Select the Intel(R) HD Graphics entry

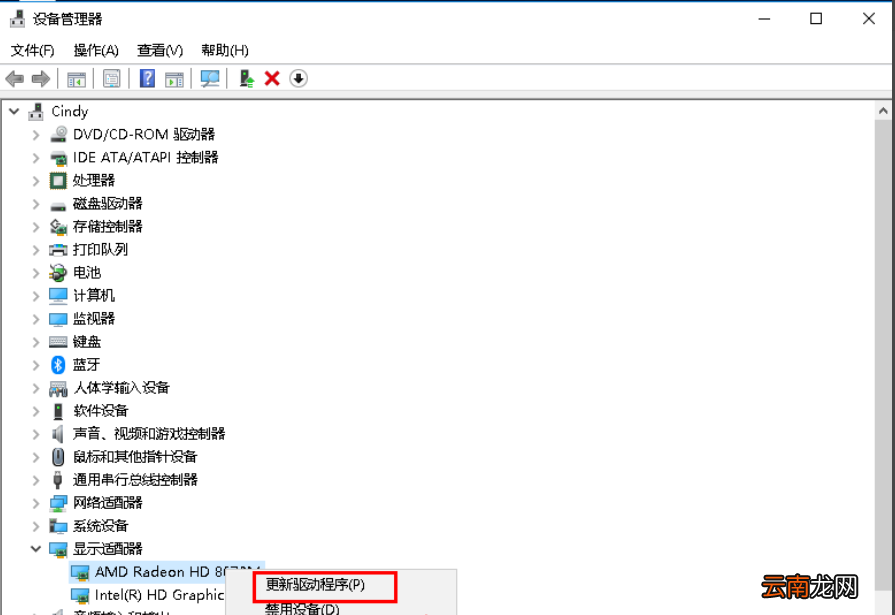[159, 595]
